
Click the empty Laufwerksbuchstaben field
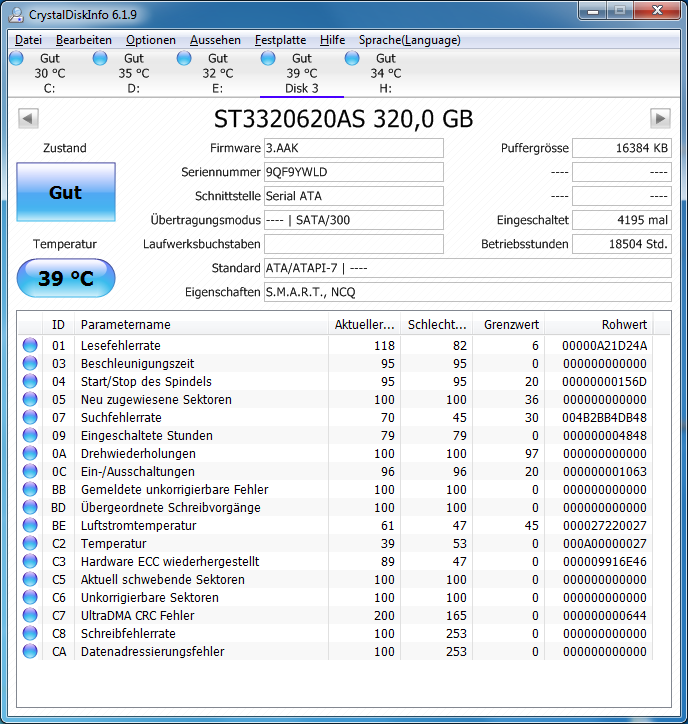[x=354, y=244]
